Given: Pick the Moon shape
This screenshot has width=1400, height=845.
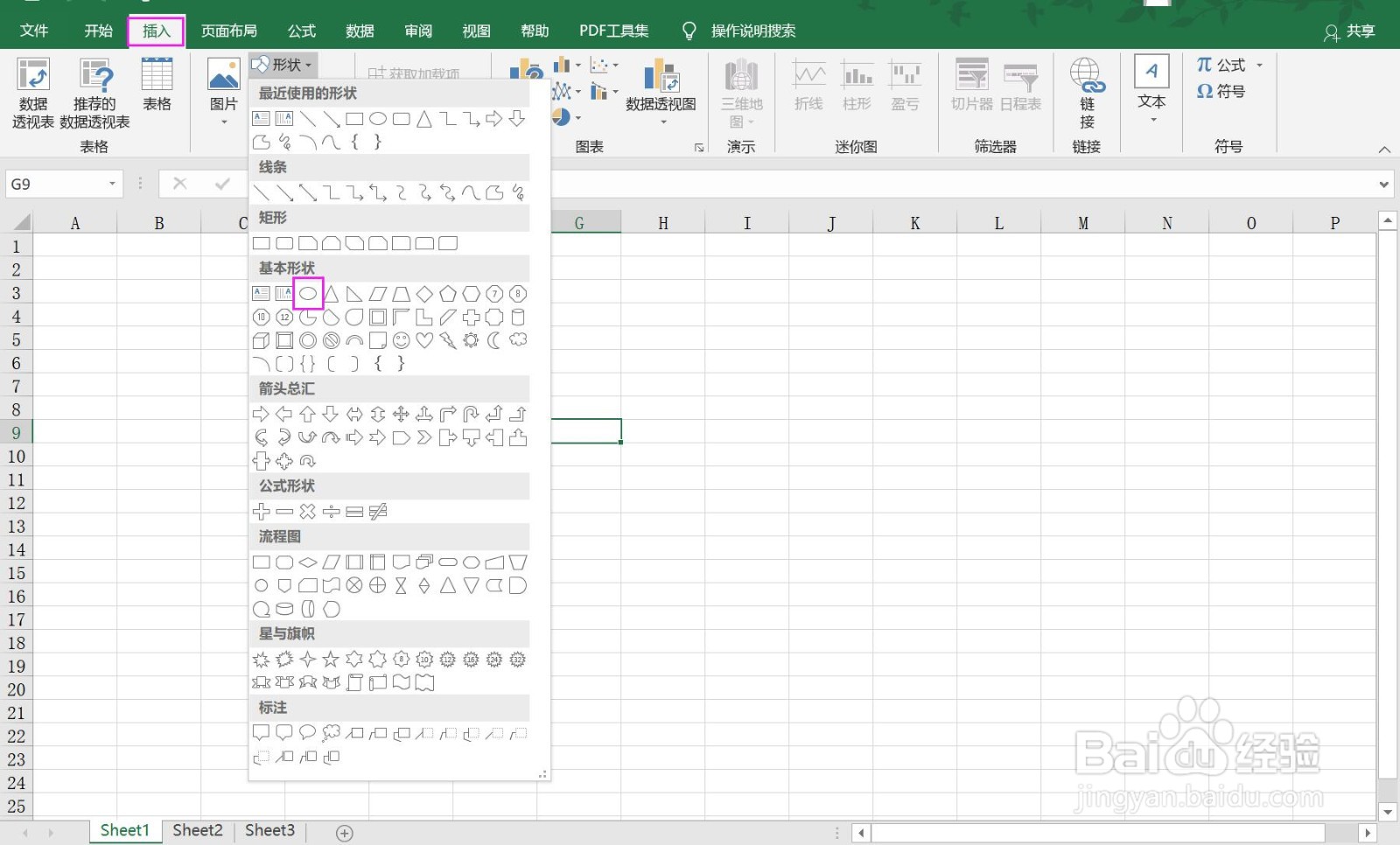Looking at the screenshot, I should (x=494, y=340).
